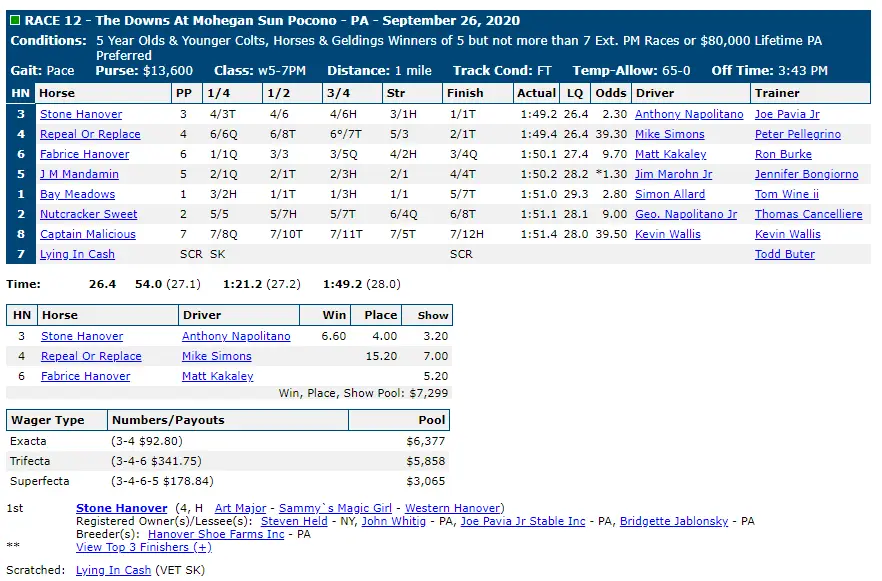The height and width of the screenshot is (581, 882).
Task: Open driver Mike Simons in results table
Action: [x=669, y=134]
